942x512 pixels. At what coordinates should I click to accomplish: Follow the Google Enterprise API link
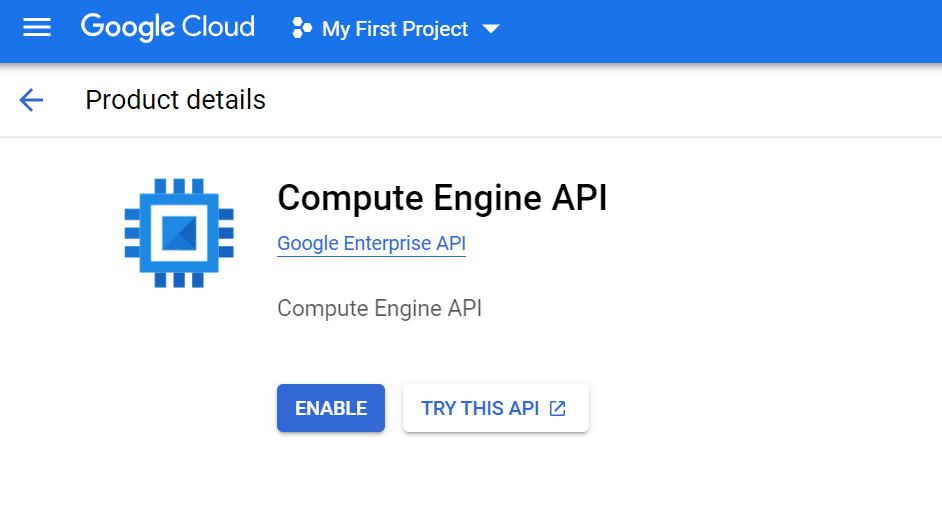[x=371, y=243]
